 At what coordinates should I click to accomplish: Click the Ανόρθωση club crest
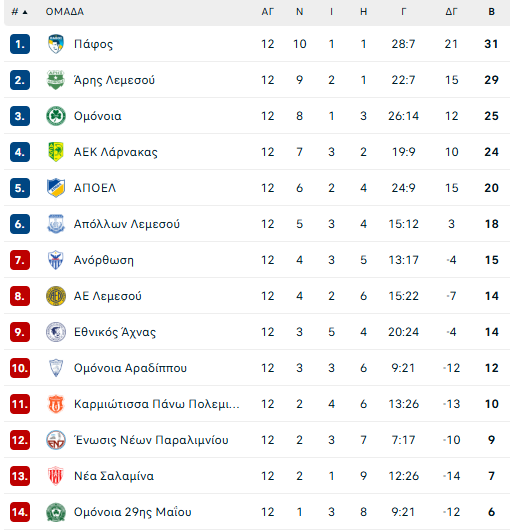pos(56,260)
